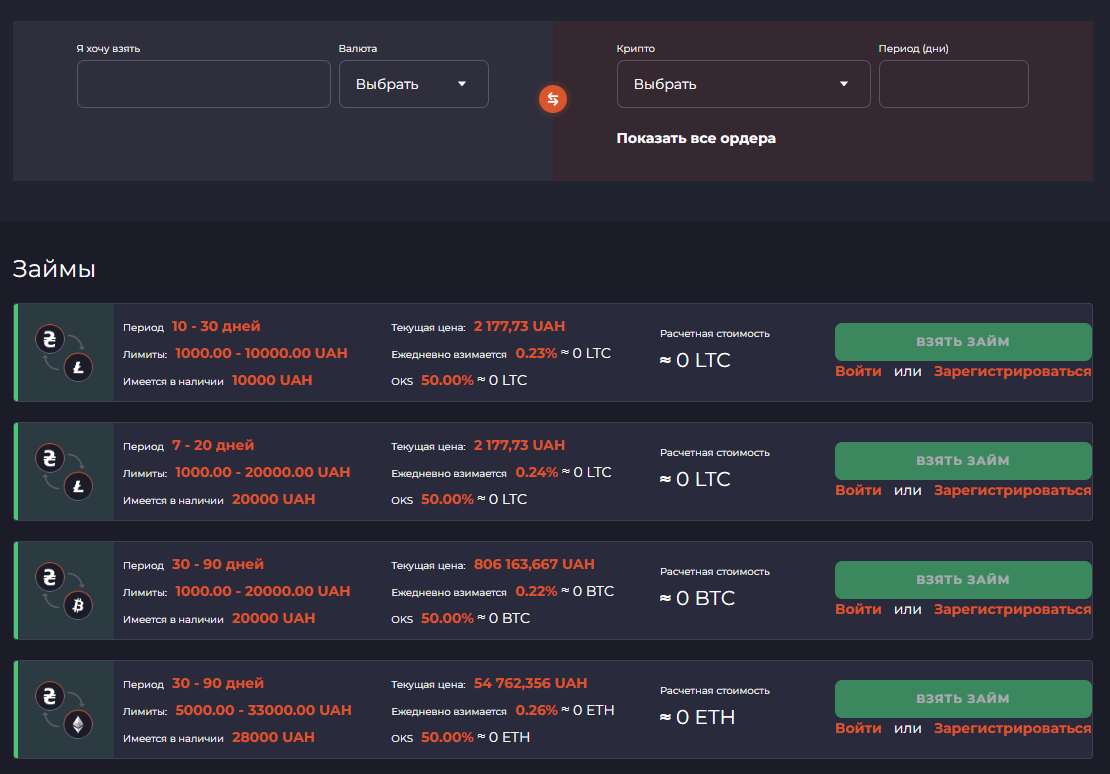The height and width of the screenshot is (774, 1110).
Task: Expand the Крипто selection dropdown
Action: (x=743, y=84)
